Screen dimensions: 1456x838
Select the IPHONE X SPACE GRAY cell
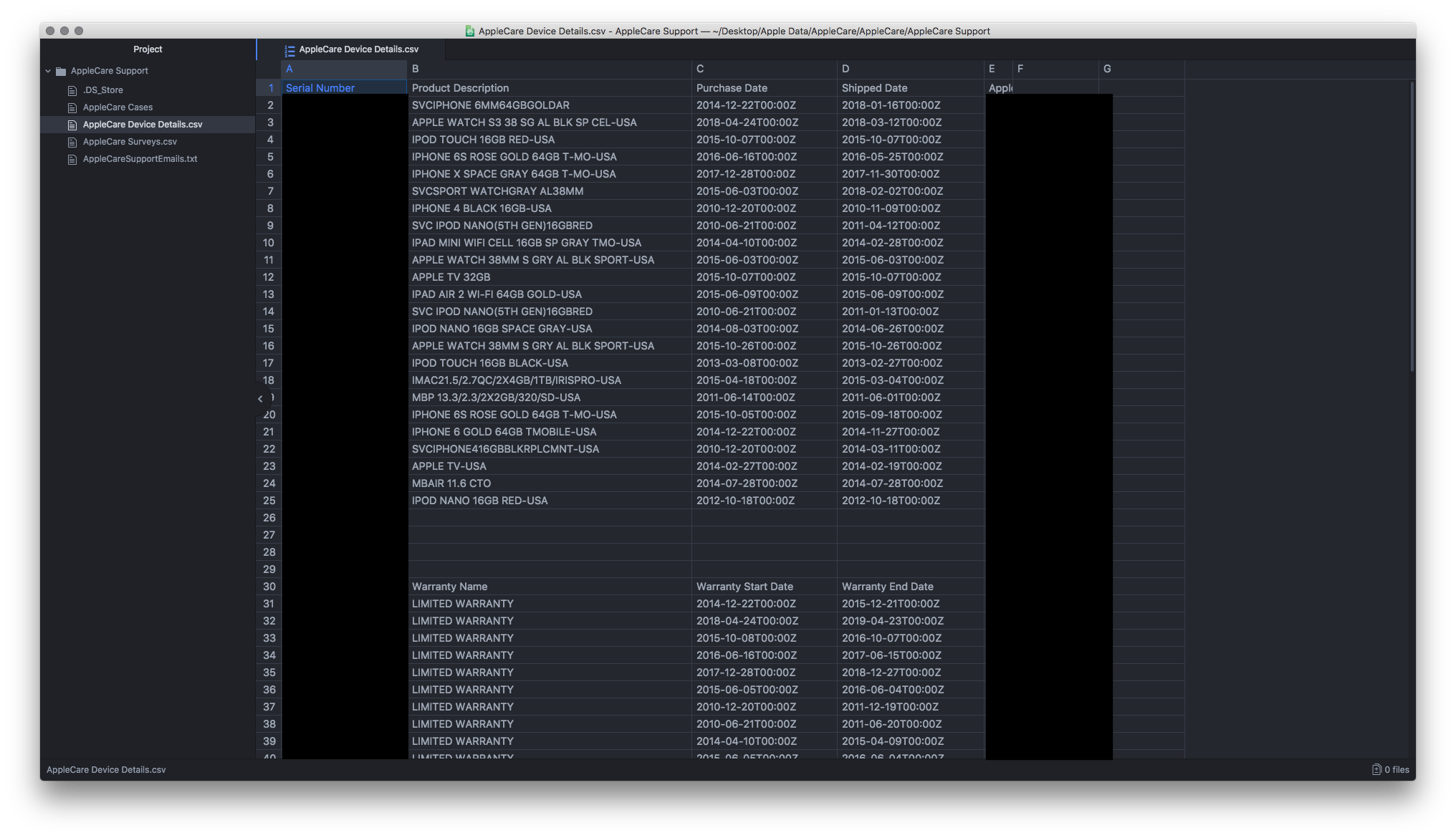[513, 174]
